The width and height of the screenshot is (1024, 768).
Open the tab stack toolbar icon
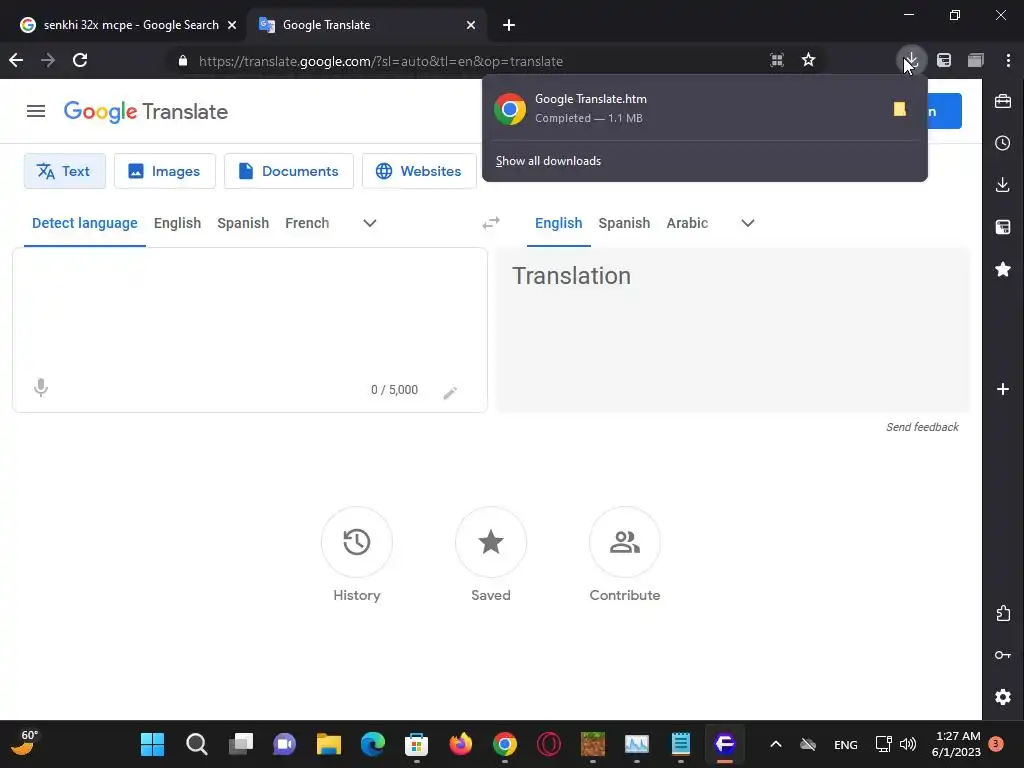coord(976,60)
